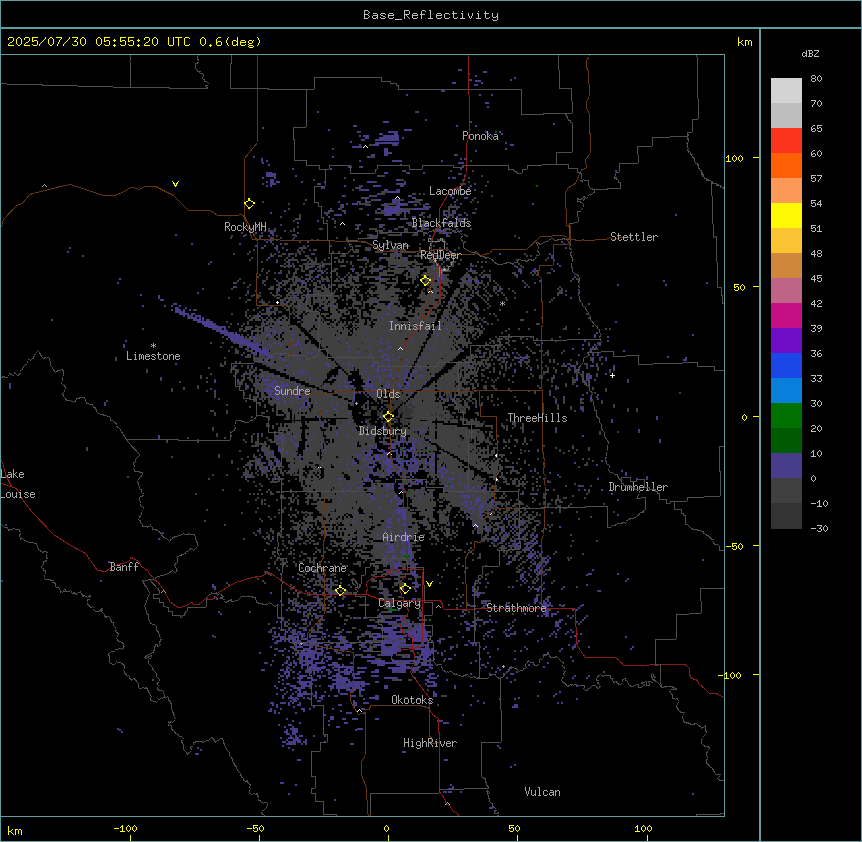862x842 pixels.
Task: Click the Cochrane label
Action: click(322, 568)
